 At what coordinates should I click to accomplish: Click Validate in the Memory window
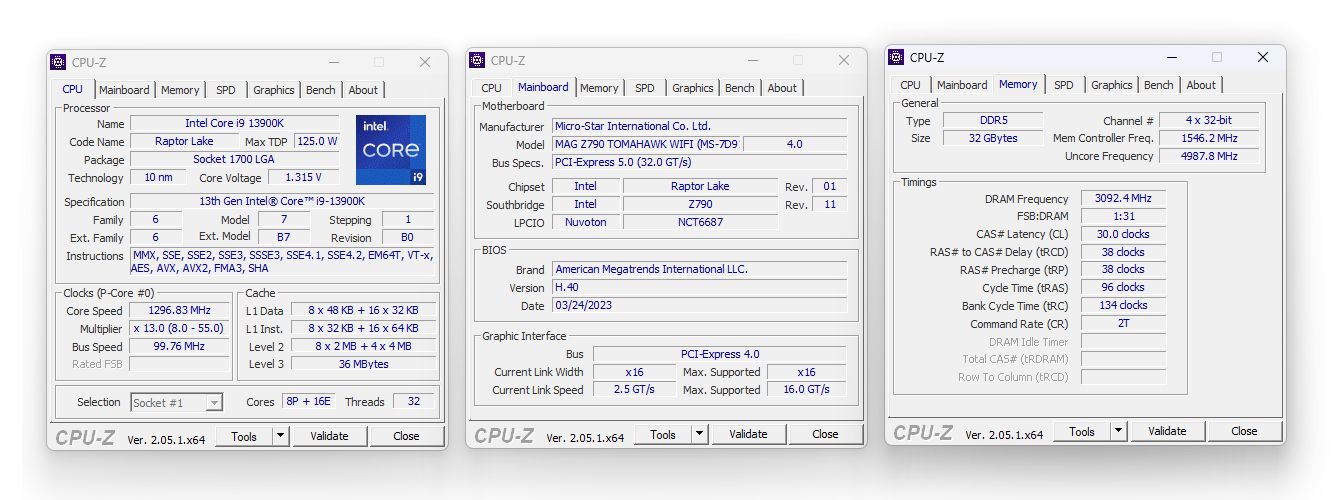1167,431
